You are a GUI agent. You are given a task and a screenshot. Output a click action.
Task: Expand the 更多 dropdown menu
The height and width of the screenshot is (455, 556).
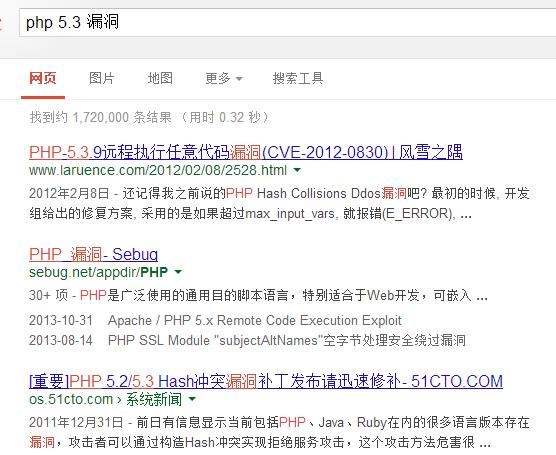click(x=224, y=78)
